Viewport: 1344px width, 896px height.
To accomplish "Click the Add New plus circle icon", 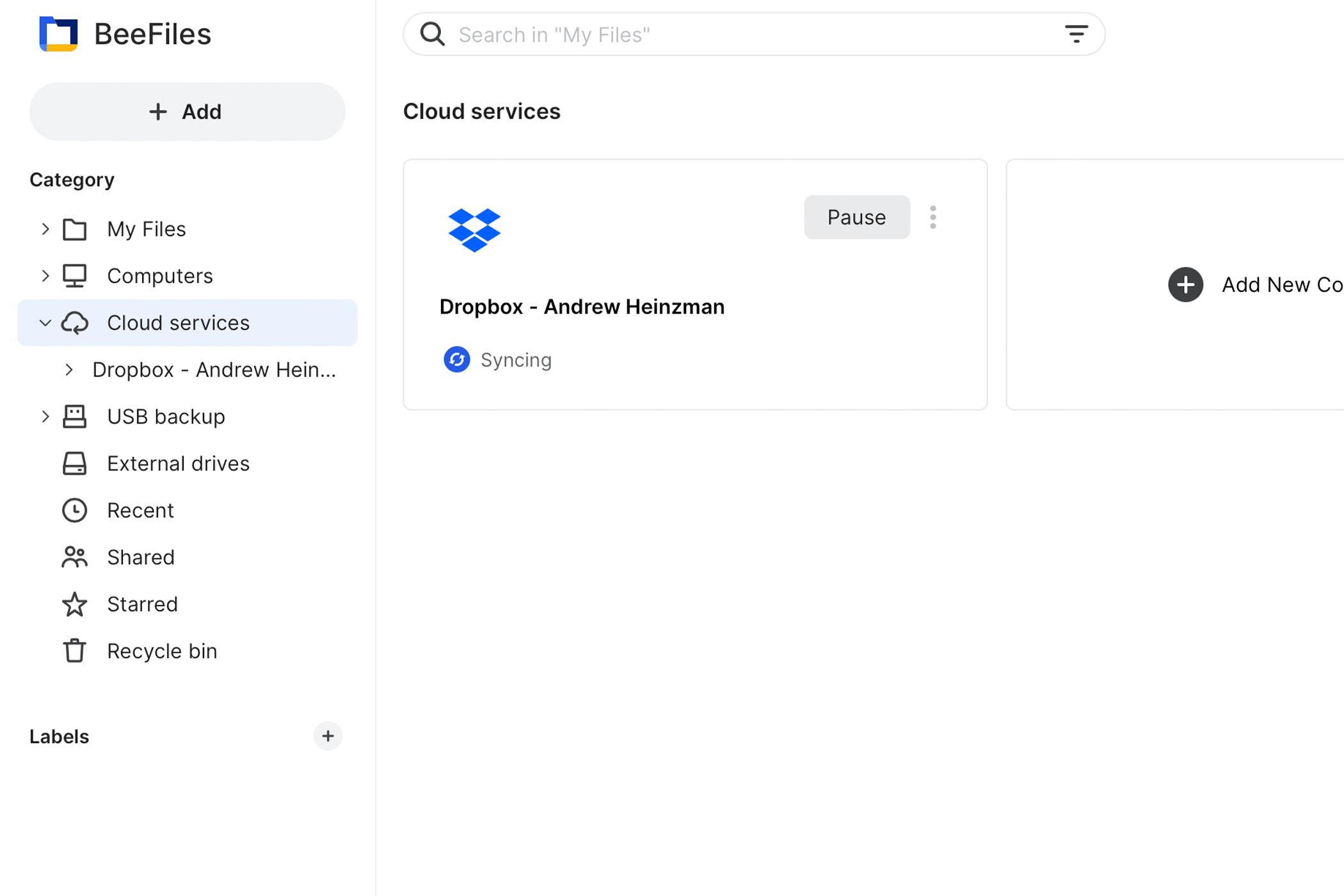I will tap(1185, 285).
